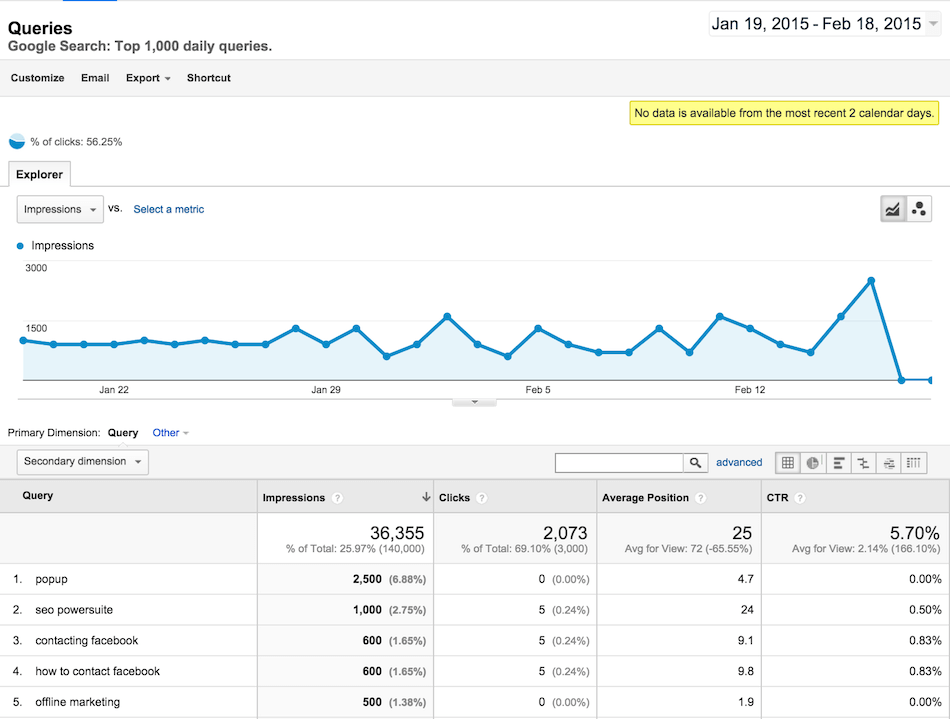Open the Impressions metric dropdown
Screen dimensions: 950x719
pos(60,209)
